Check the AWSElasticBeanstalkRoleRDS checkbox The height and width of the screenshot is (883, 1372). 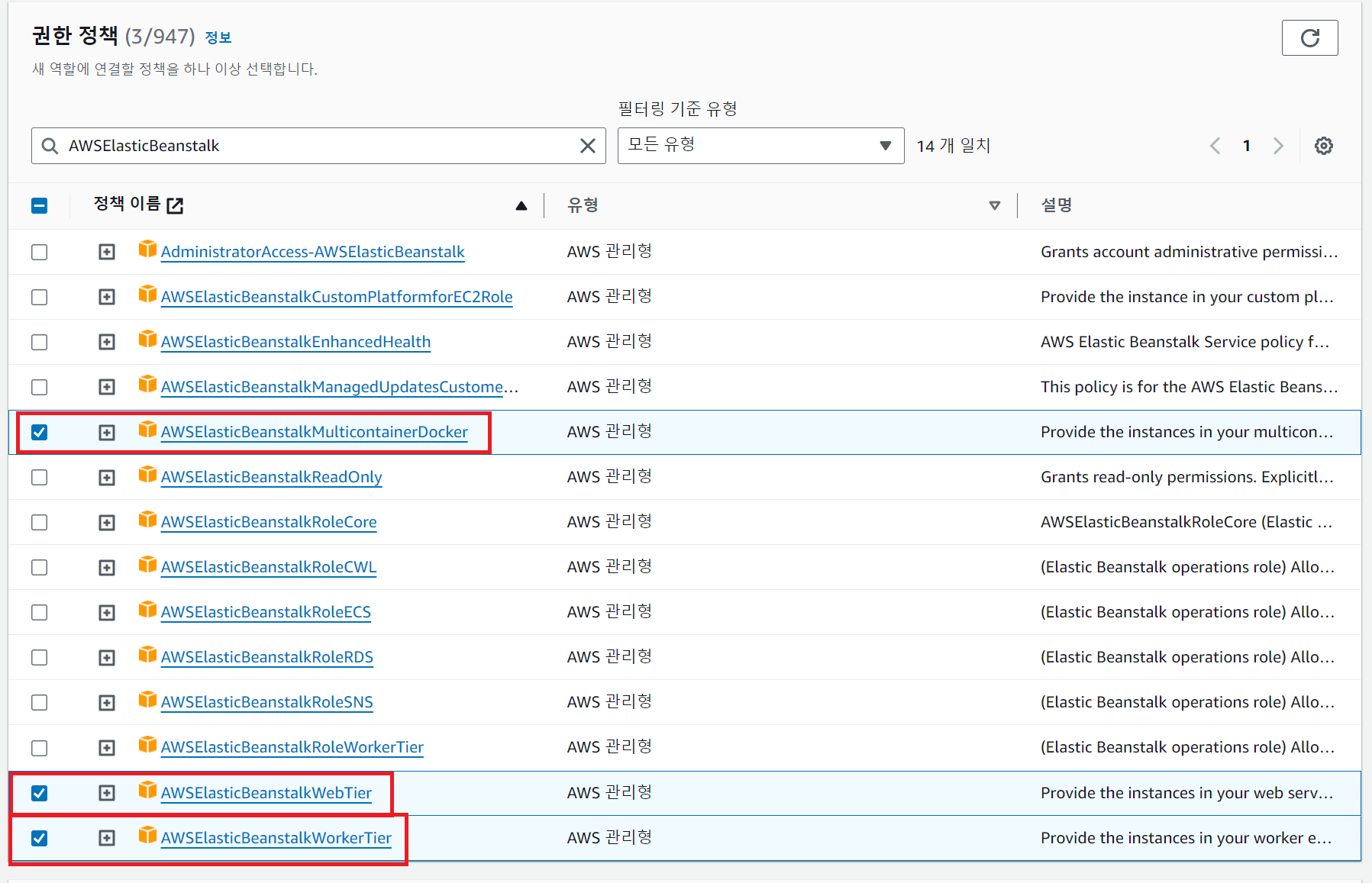tap(39, 657)
